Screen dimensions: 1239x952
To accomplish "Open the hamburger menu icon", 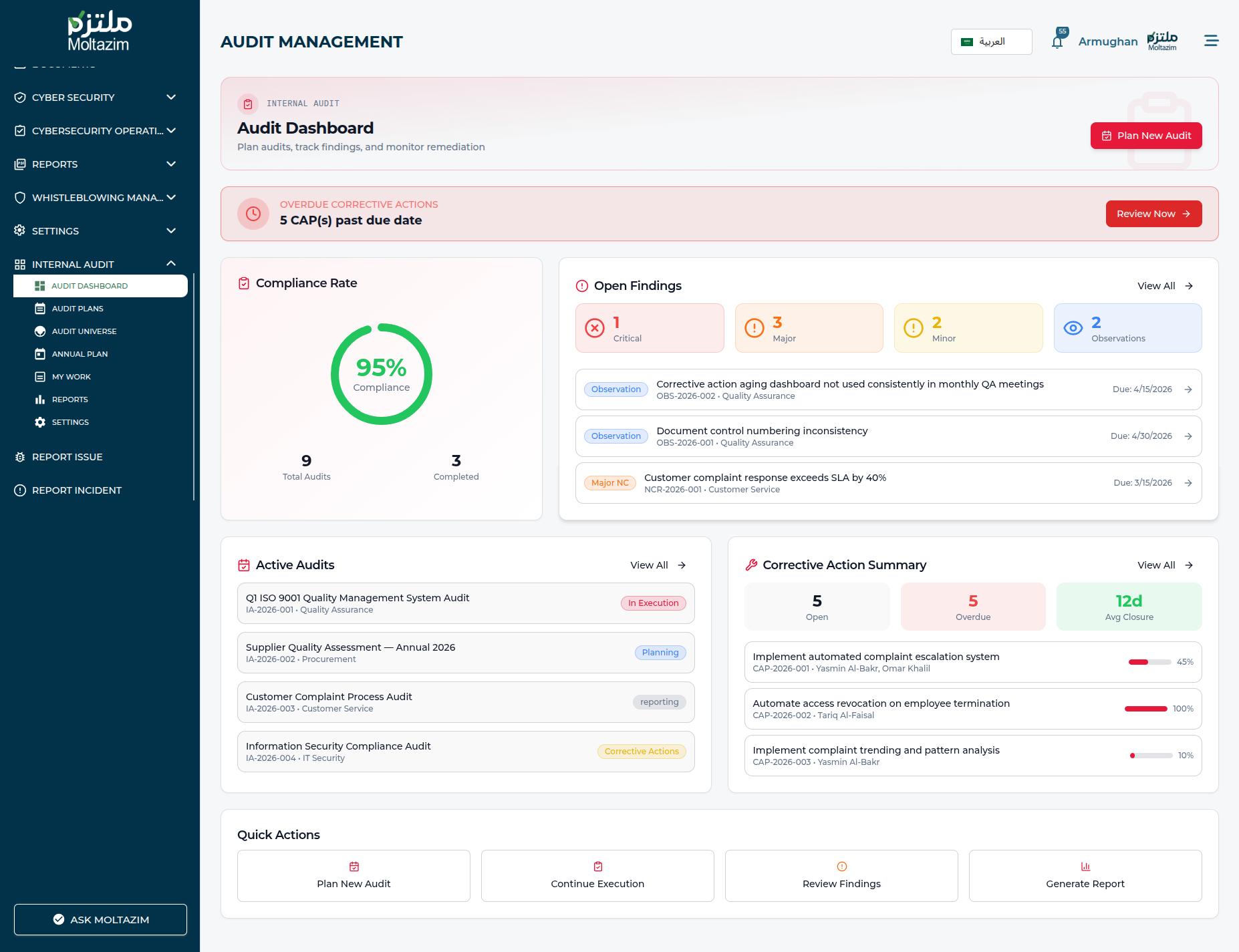I will pos(1211,41).
